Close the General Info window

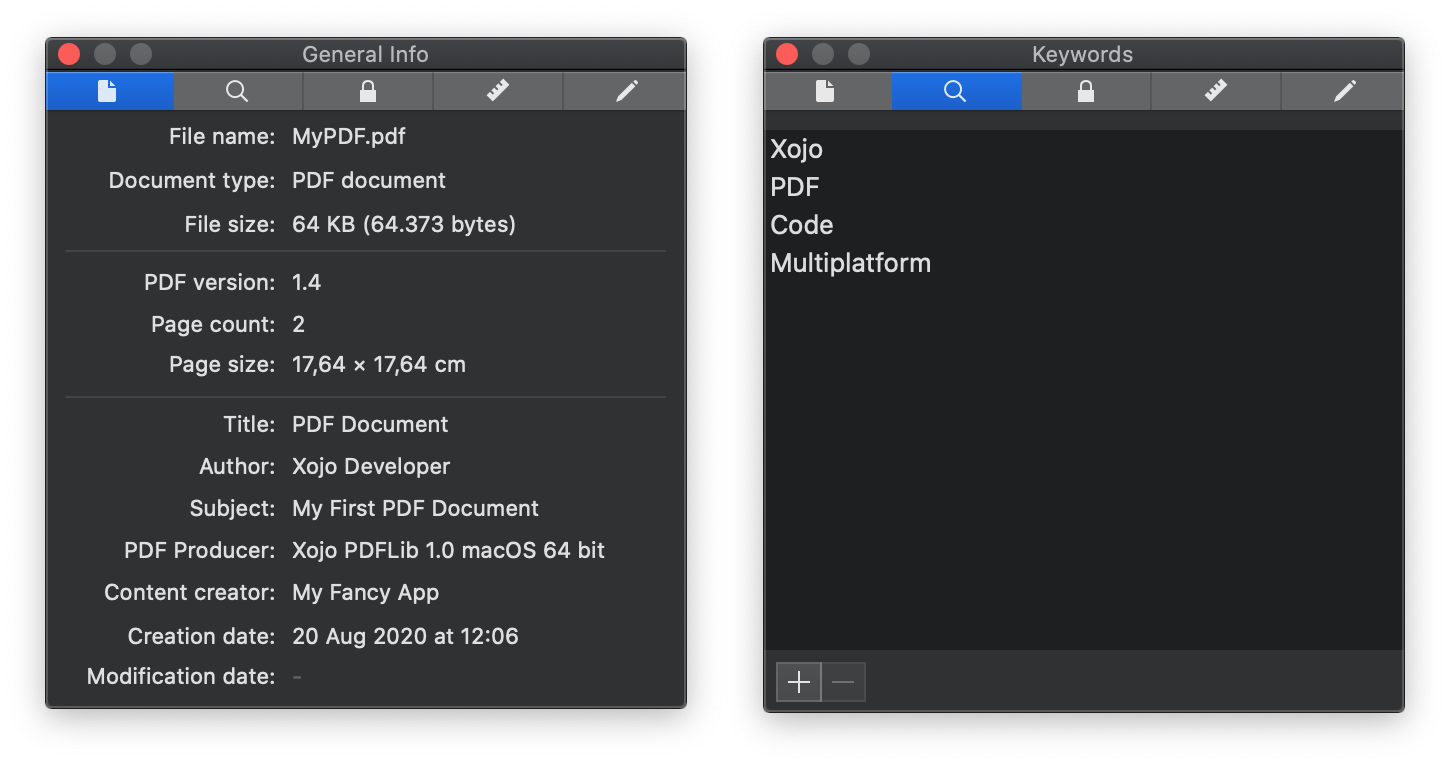click(x=69, y=54)
